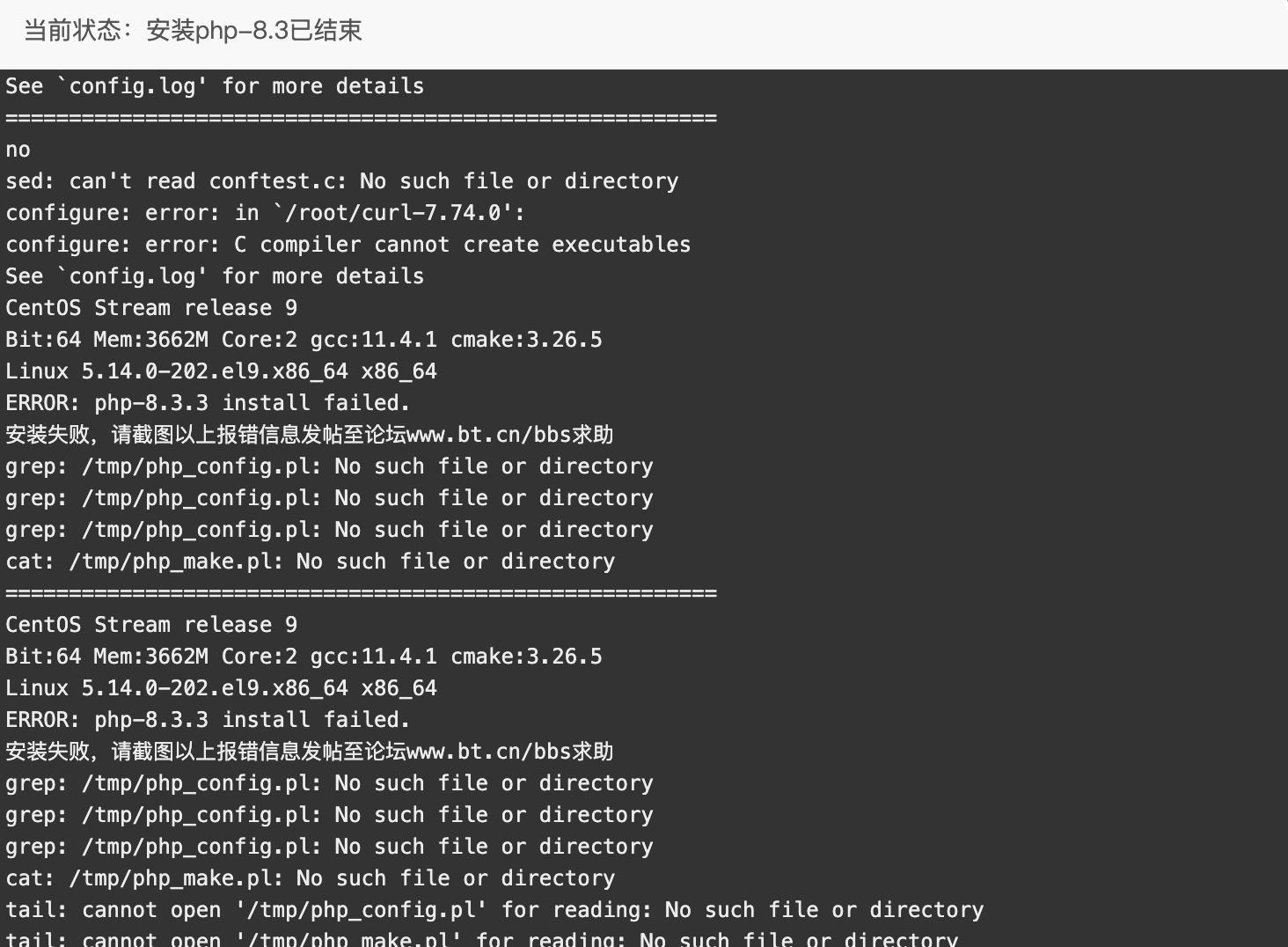The height and width of the screenshot is (947, 1288).
Task: Select the lower 'CentOS Stream release 9' line
Action: pos(151,625)
